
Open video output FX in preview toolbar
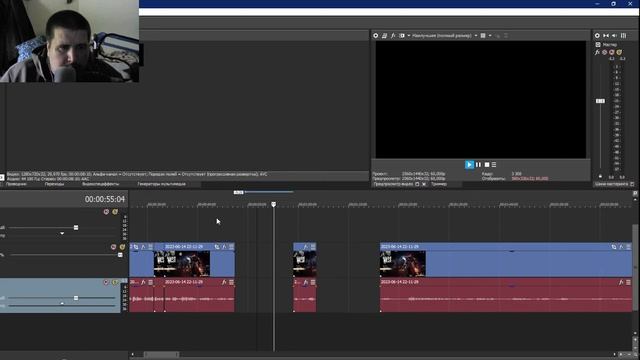click(x=393, y=36)
